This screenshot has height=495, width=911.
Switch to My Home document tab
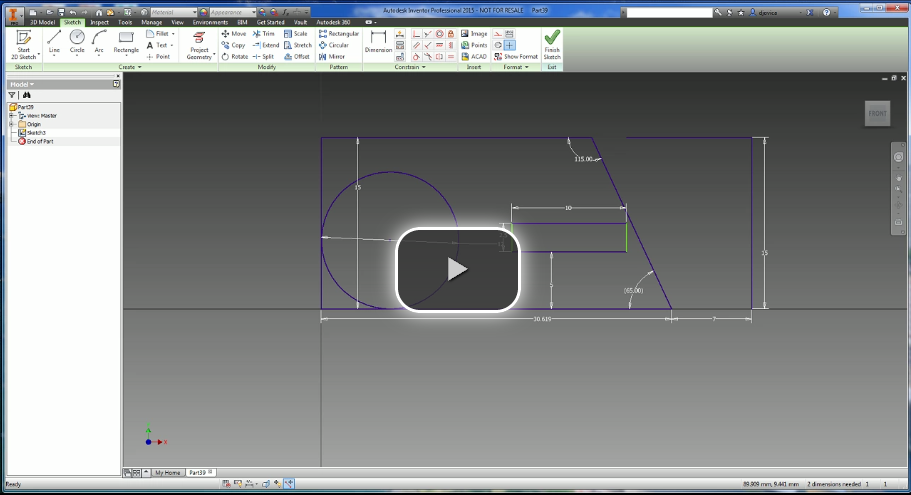pyautogui.click(x=167, y=473)
